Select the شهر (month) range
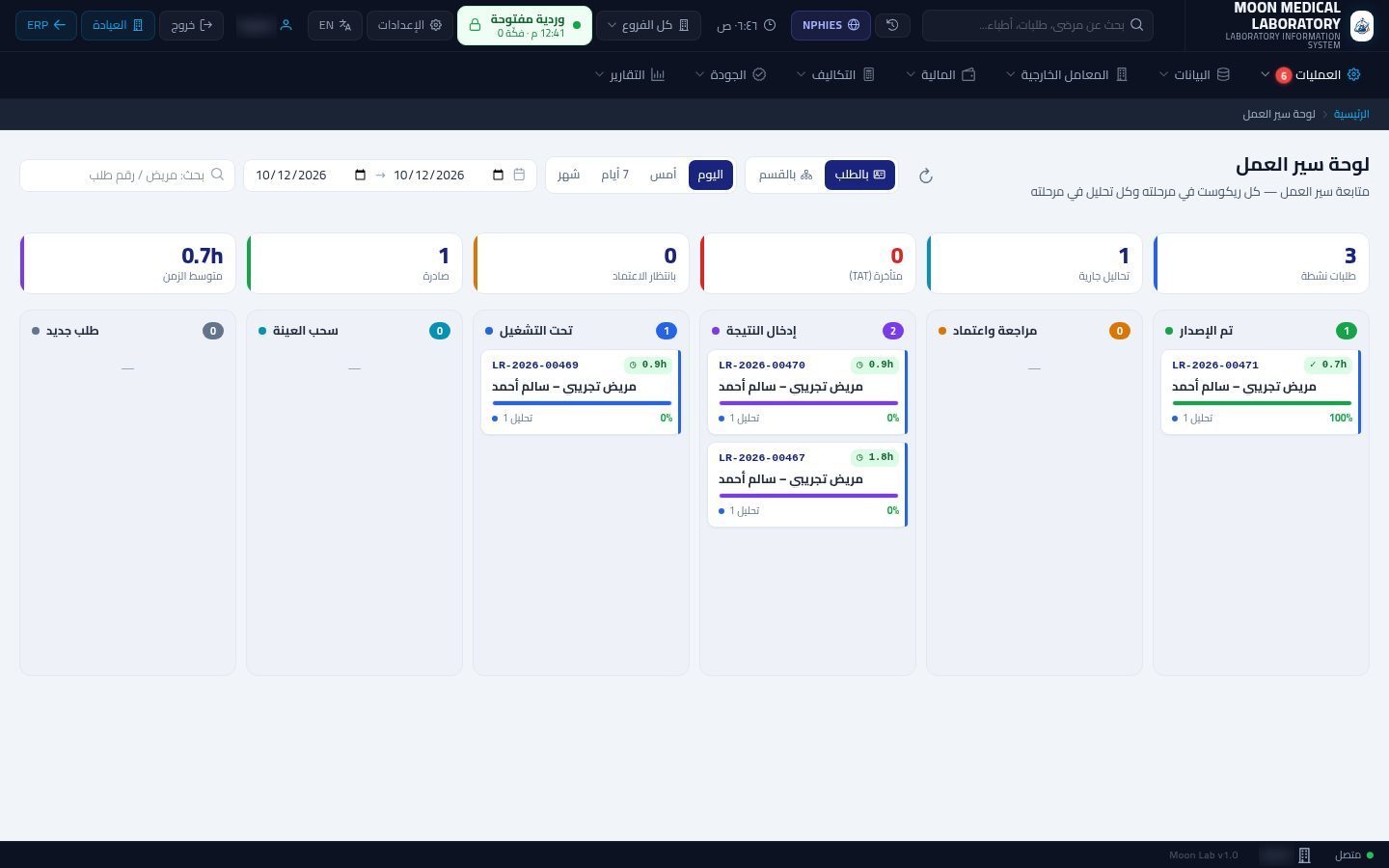 569,175
